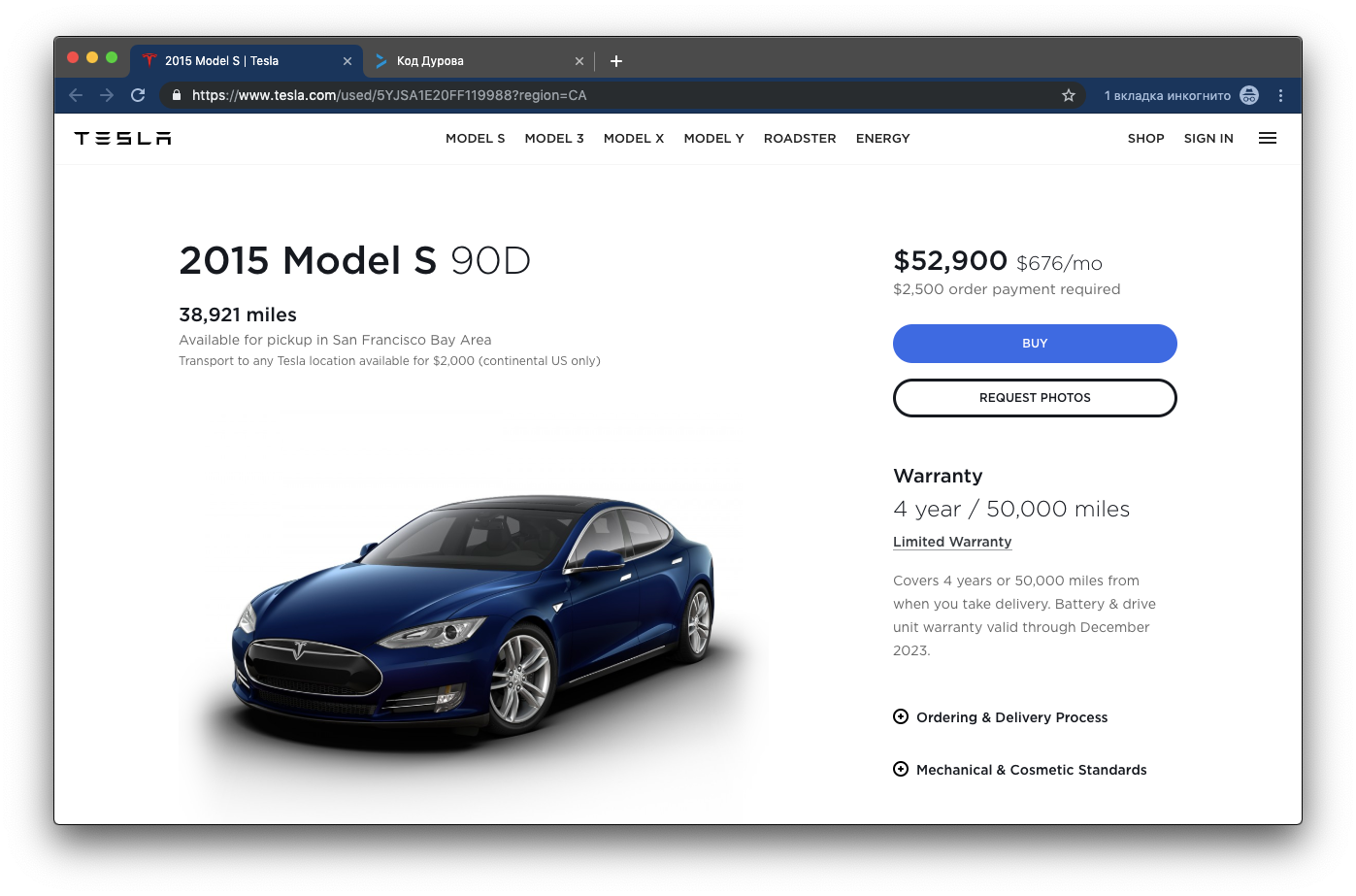Switch to the Код Дурова tab

coord(479,60)
